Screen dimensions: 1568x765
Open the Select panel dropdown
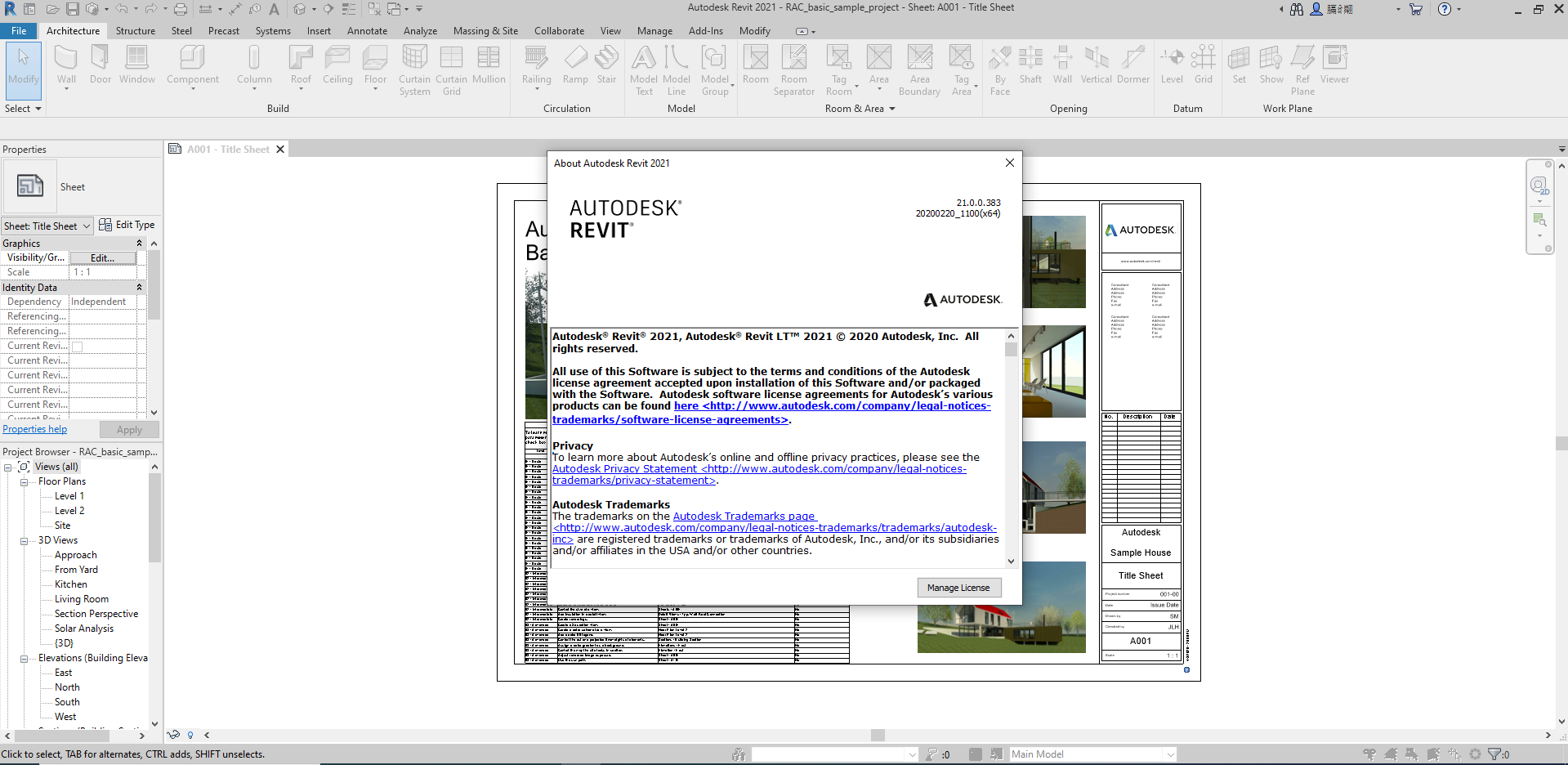click(x=23, y=109)
